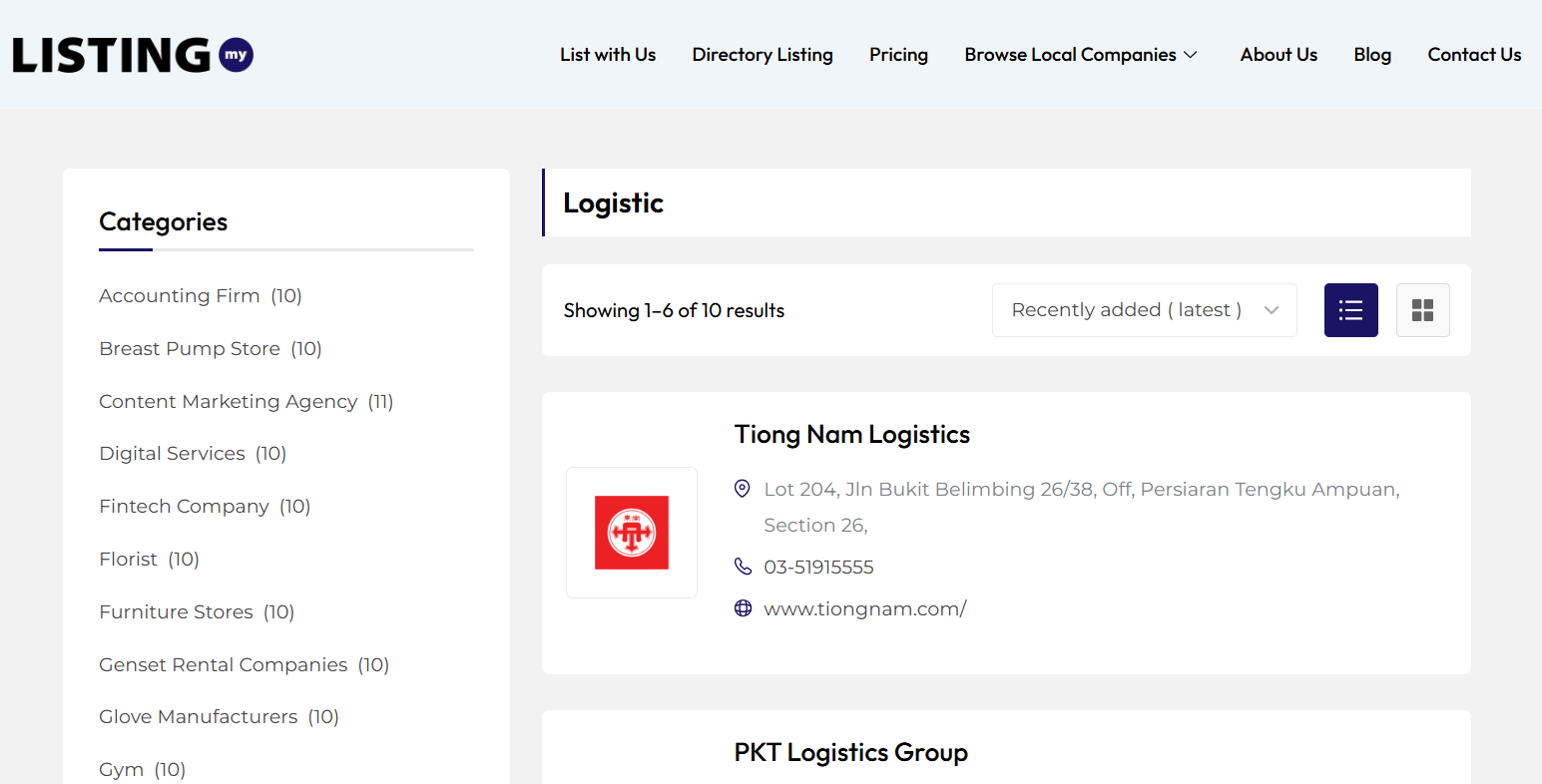Screen dimensions: 1542x784
Task: Click the location pin icon for Tiong Nam
Action: coord(743,489)
